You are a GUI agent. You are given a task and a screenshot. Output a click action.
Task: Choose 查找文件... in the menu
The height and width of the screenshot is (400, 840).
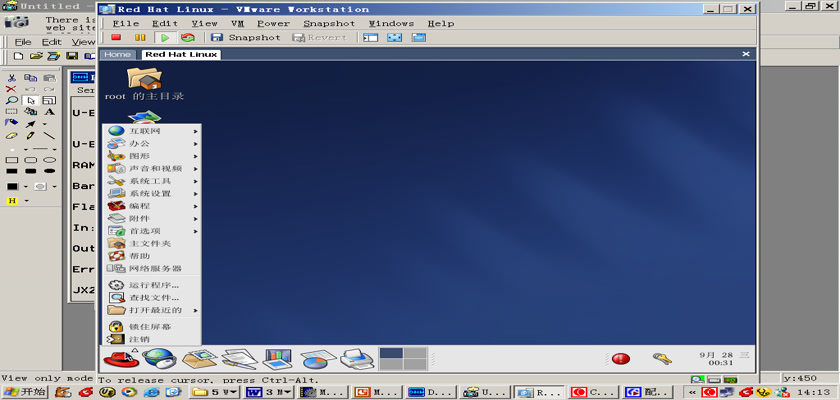152,298
